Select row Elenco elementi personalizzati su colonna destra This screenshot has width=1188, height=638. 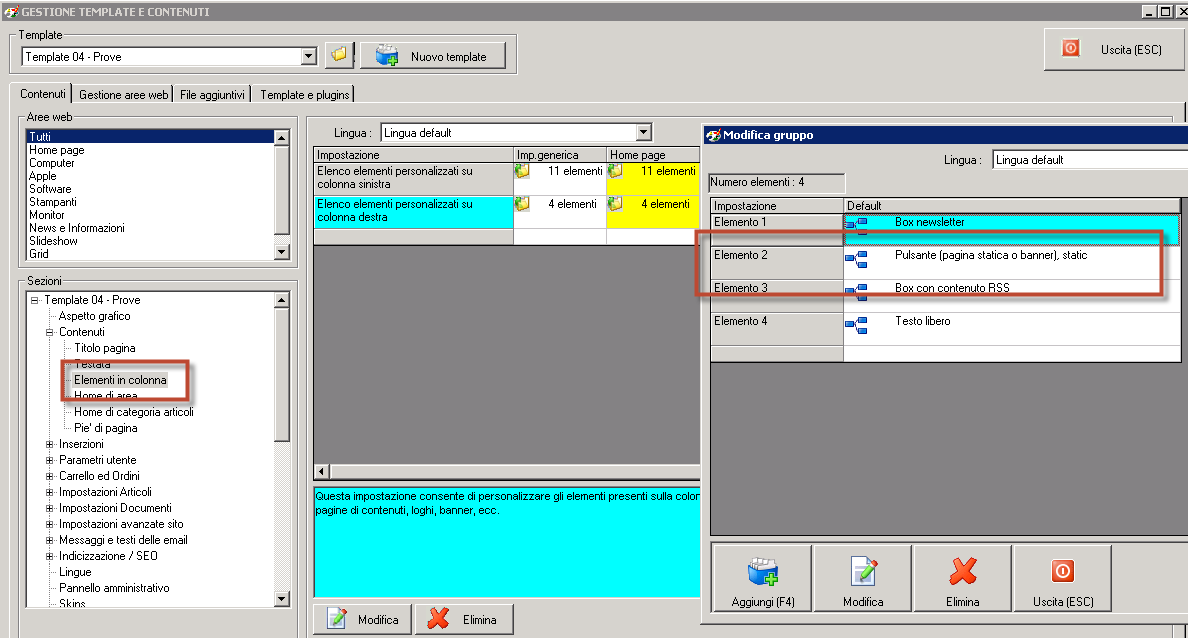pos(414,211)
